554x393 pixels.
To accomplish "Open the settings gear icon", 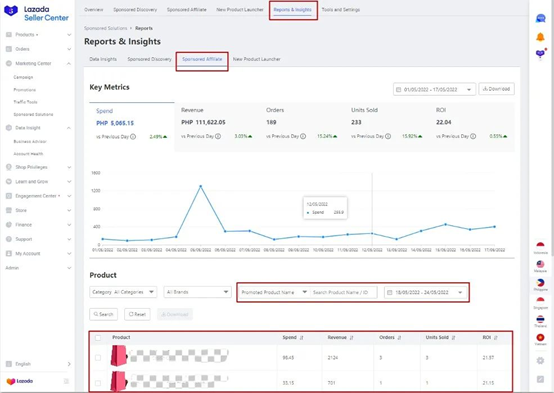I will 540,360.
